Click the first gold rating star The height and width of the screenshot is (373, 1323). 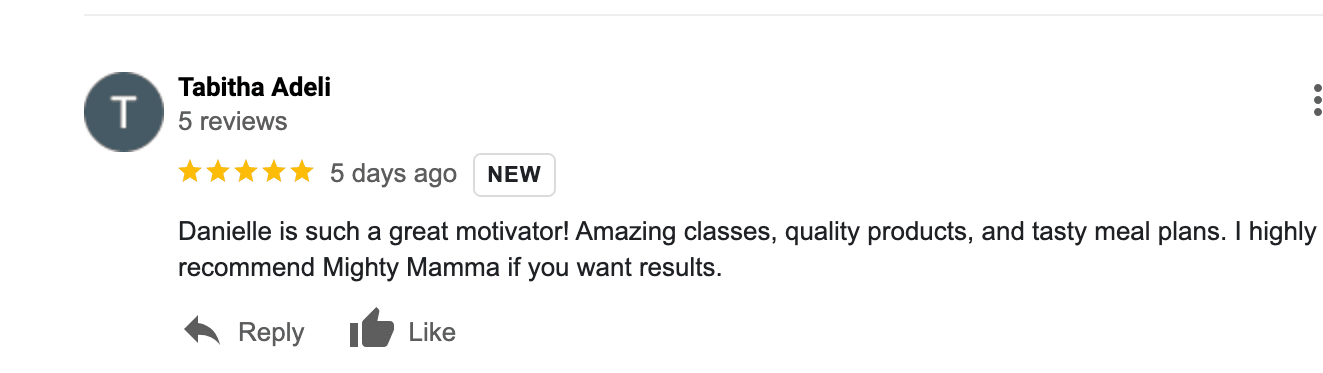tap(190, 173)
